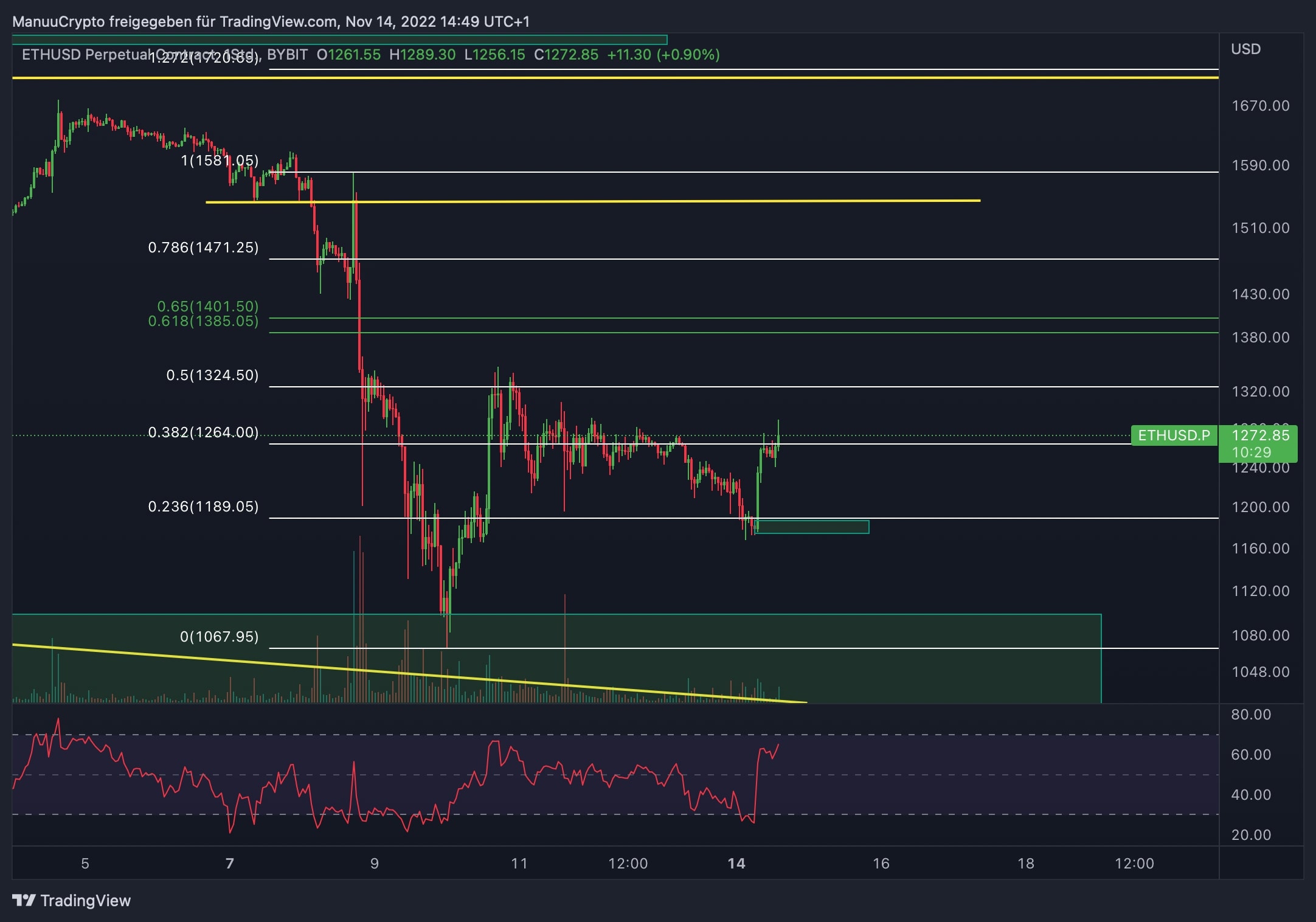Select the 0.382(1264.00) Fibonacci label
This screenshot has height=922, width=1316.
(203, 432)
